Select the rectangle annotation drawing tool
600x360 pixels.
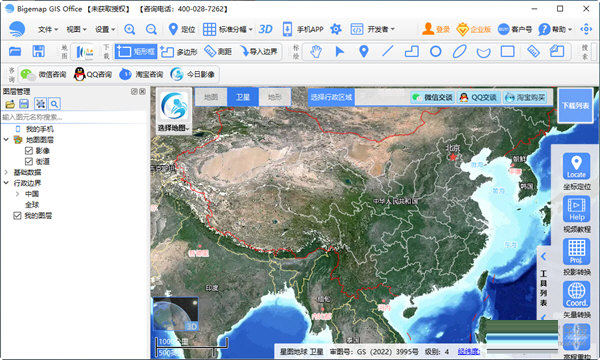507,51
